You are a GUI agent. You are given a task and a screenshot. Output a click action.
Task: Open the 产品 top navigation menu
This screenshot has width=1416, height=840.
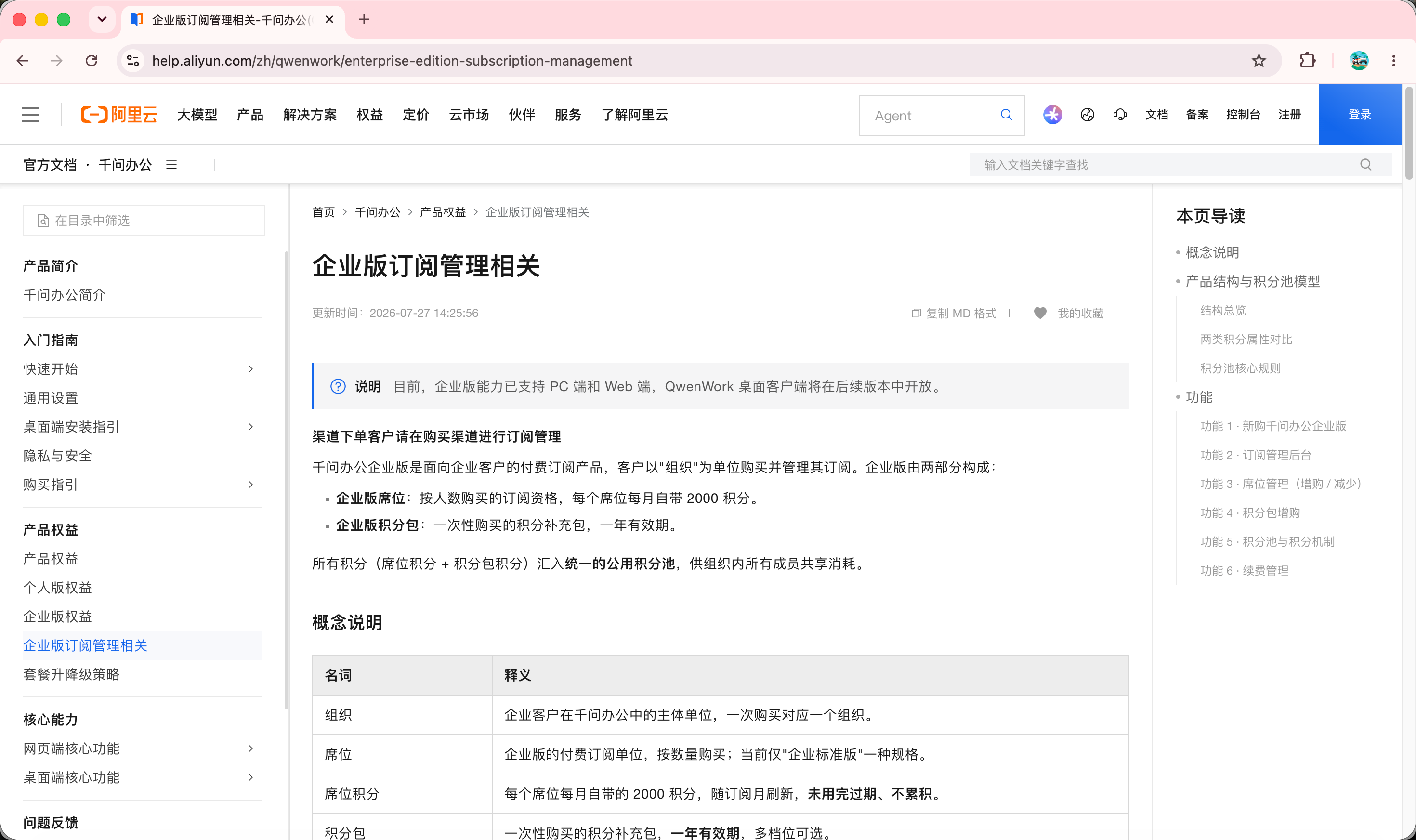(x=250, y=115)
